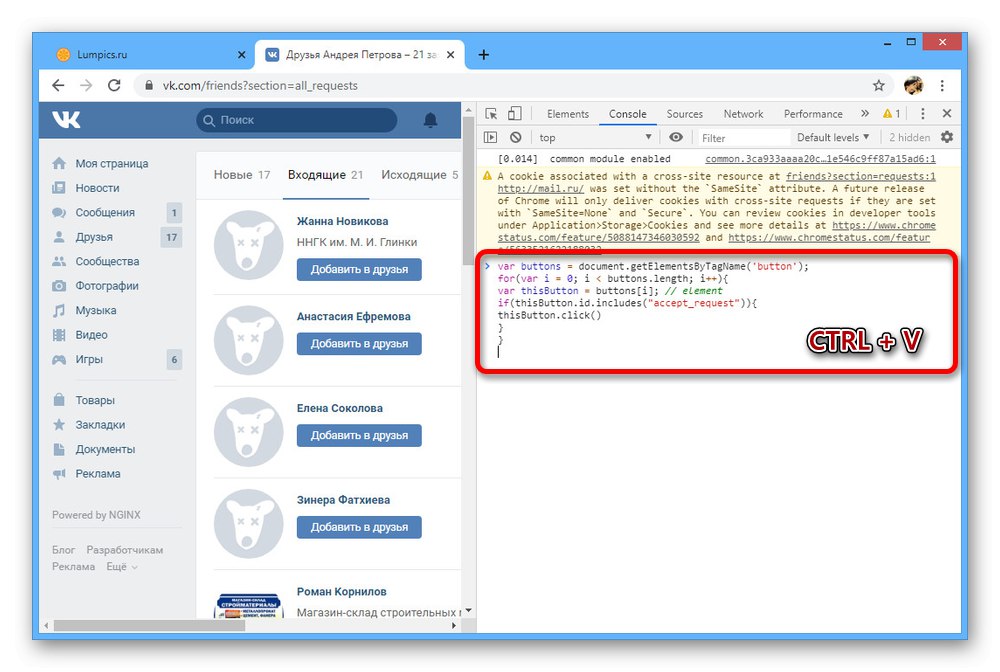Select Входящие requests tab
This screenshot has height=672, width=1000.
point(325,175)
